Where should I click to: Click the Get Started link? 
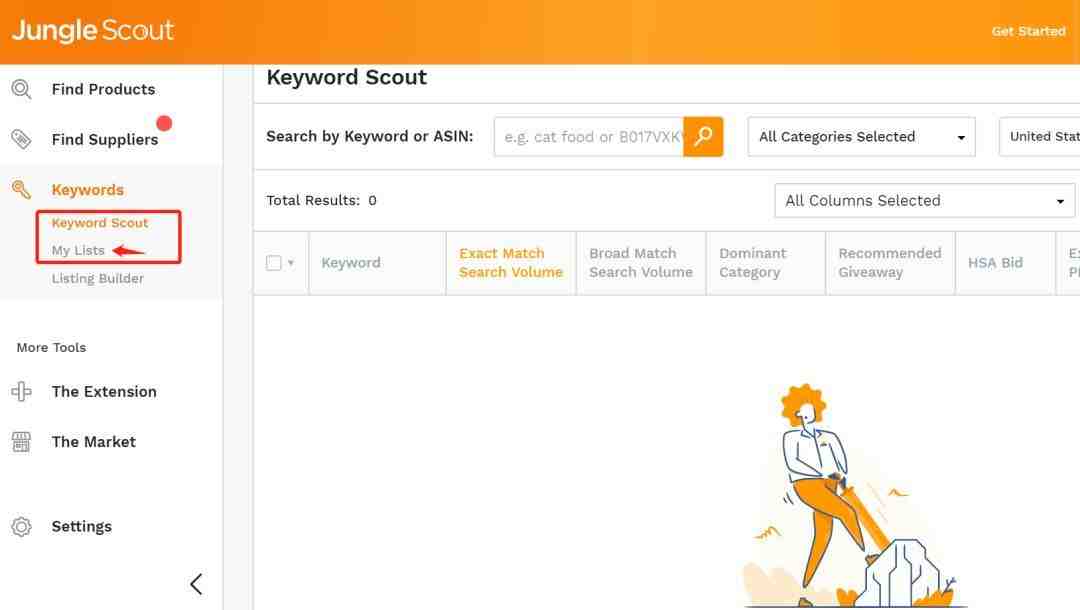[x=1028, y=31]
